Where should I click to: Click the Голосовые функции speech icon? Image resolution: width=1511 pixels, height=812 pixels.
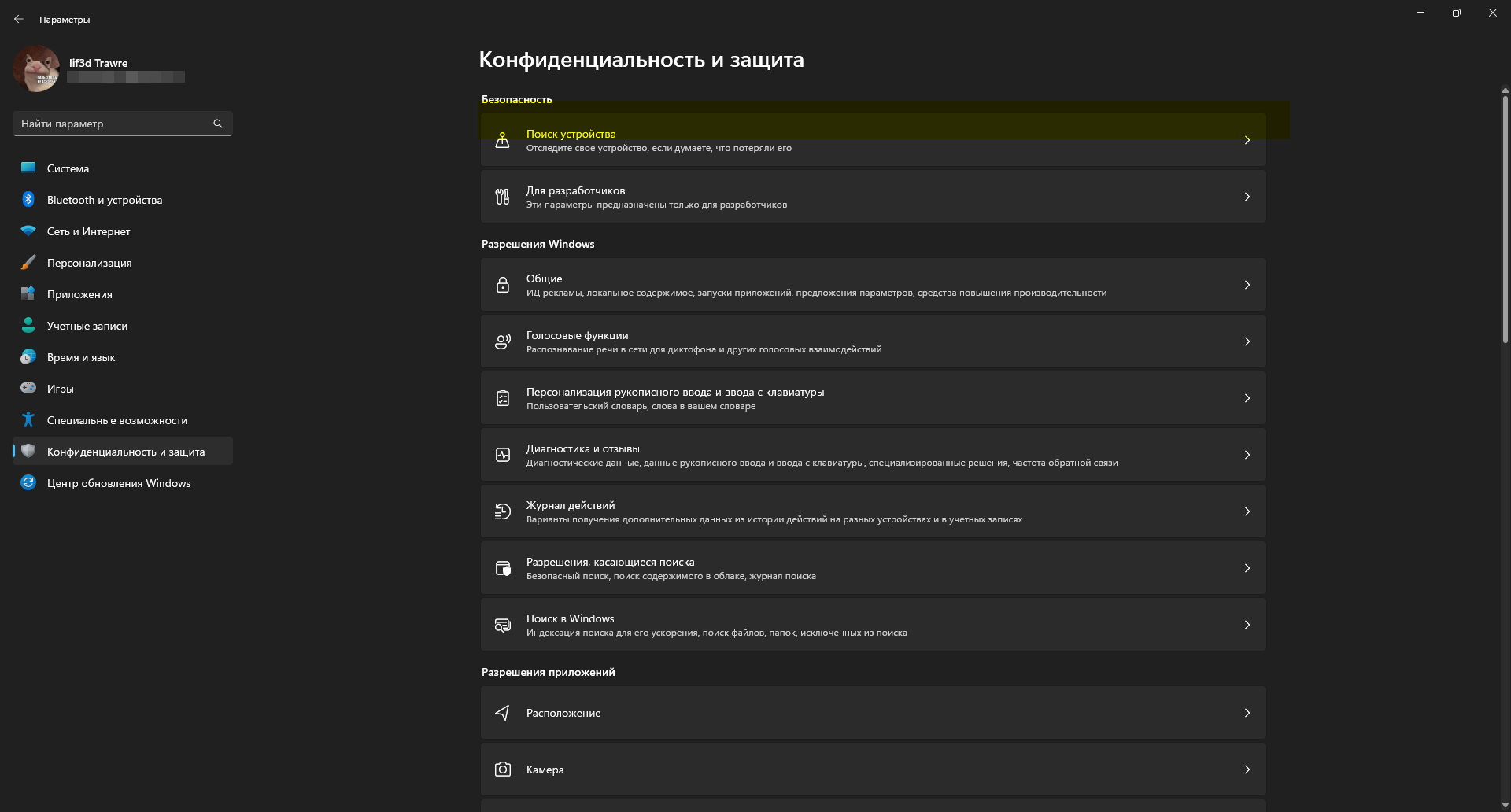502,341
